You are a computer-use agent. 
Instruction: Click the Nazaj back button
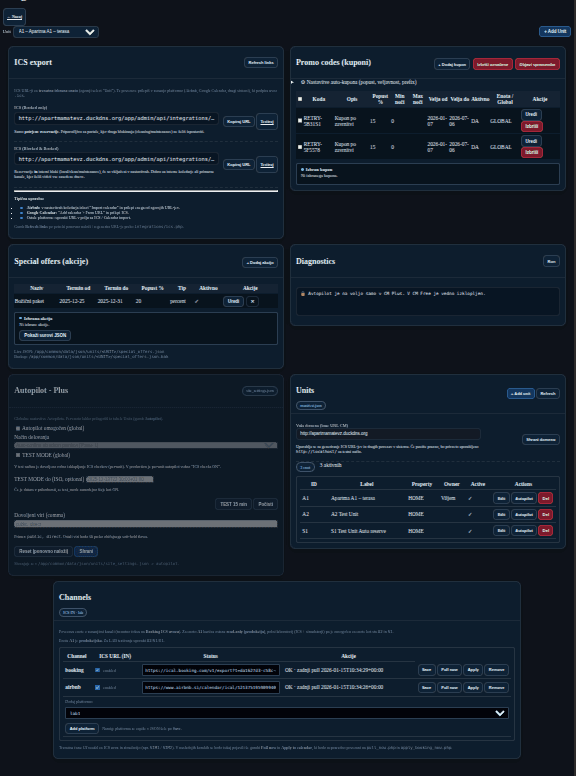pos(14,17)
